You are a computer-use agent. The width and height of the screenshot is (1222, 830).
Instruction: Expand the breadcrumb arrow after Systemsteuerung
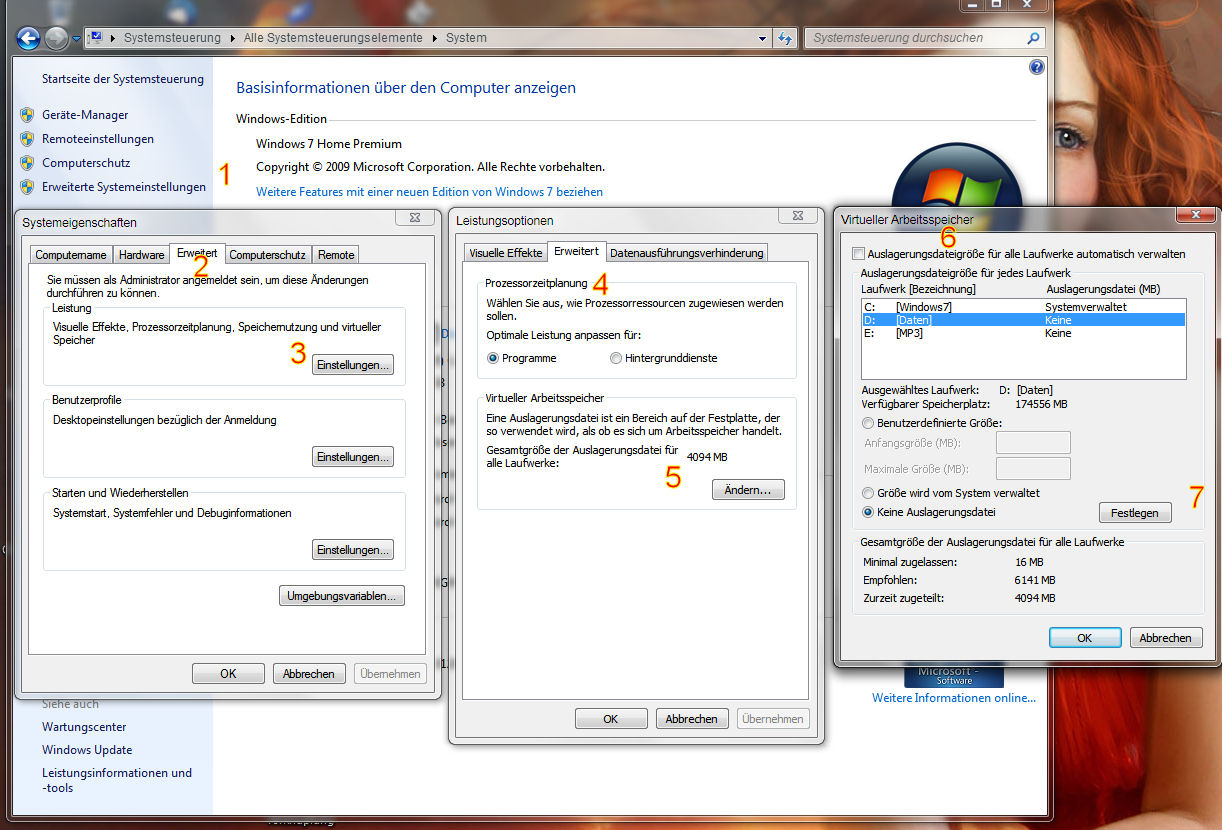pyautogui.click(x=232, y=38)
